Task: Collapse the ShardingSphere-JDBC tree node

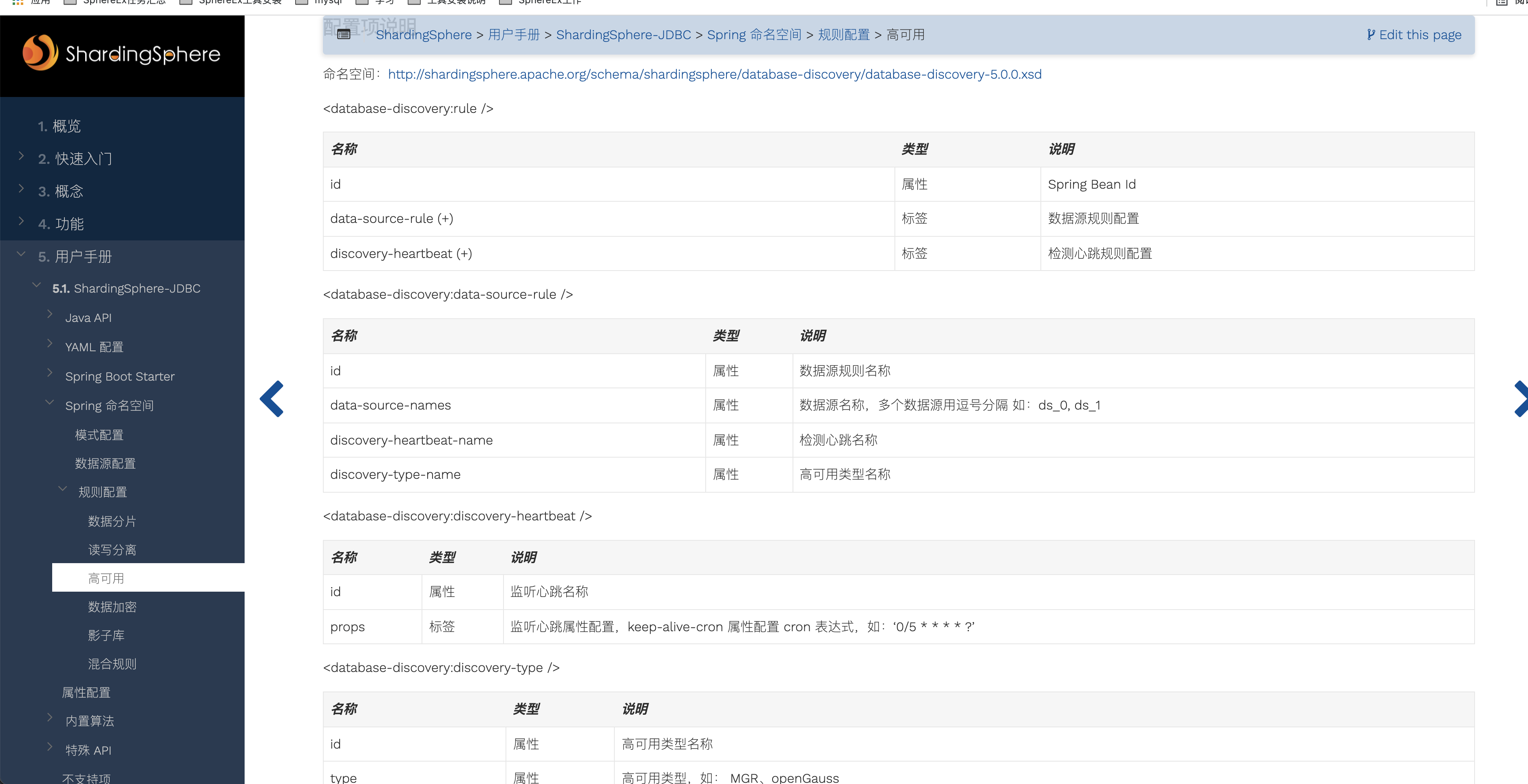Action: tap(37, 285)
